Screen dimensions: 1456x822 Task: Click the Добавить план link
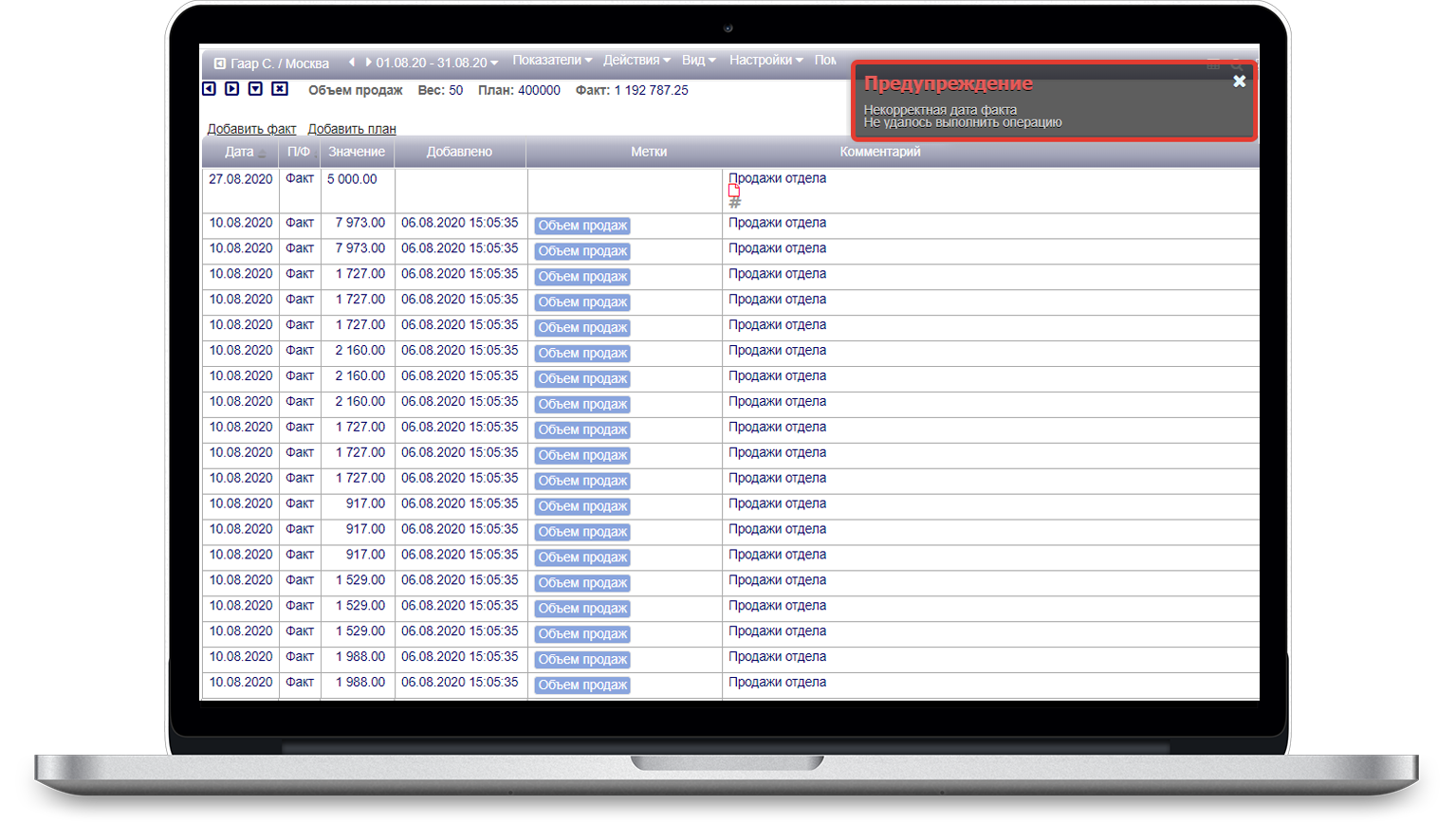click(x=352, y=129)
